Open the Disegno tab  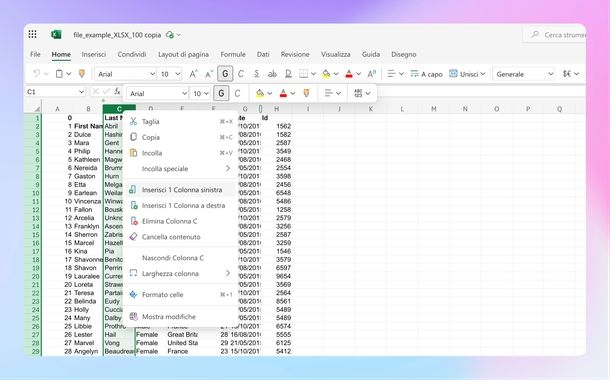click(x=404, y=54)
